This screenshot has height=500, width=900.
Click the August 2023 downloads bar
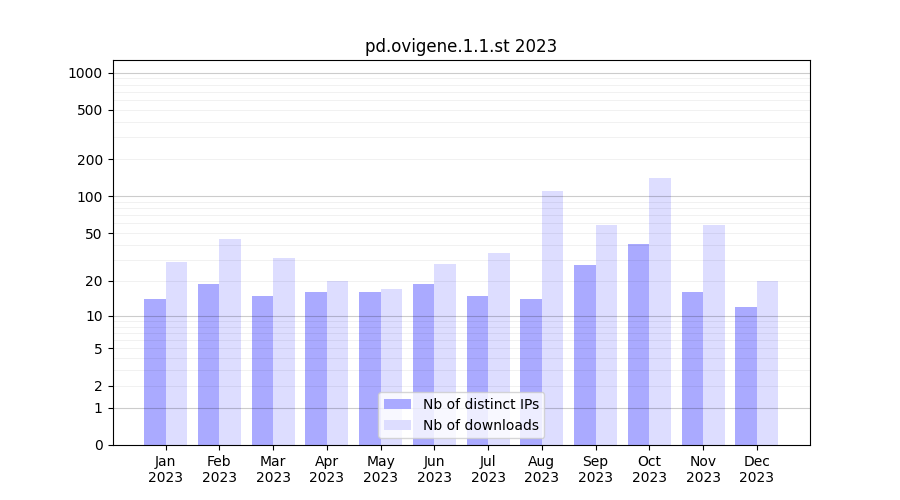552,318
